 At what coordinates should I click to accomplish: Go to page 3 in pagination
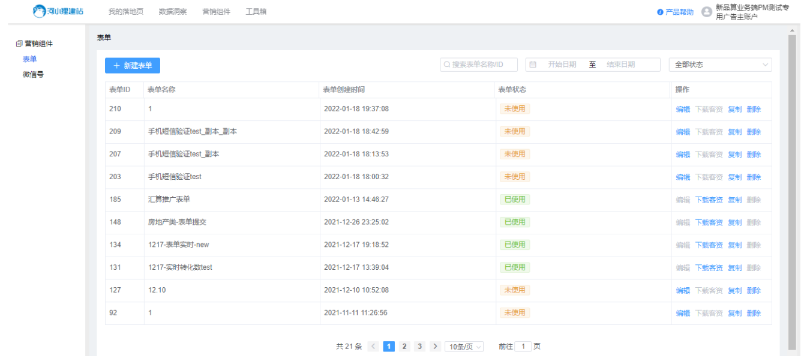point(419,347)
